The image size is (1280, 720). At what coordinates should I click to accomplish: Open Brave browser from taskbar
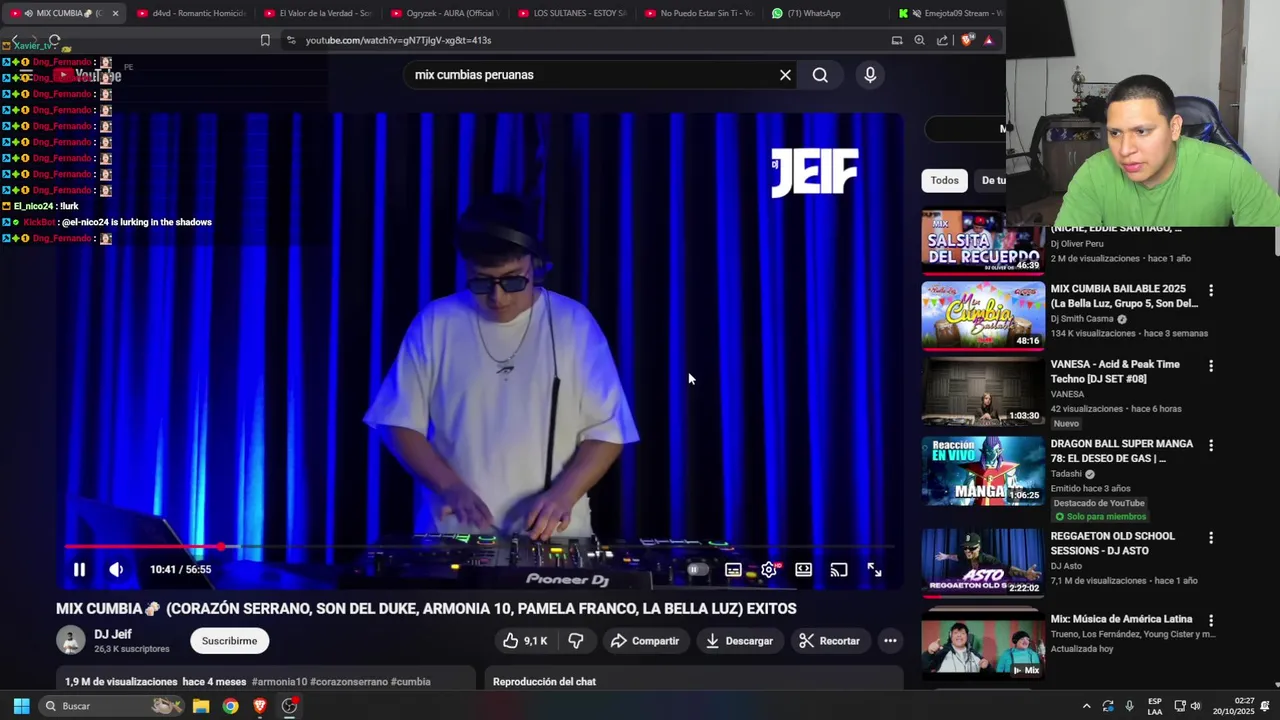point(260,706)
